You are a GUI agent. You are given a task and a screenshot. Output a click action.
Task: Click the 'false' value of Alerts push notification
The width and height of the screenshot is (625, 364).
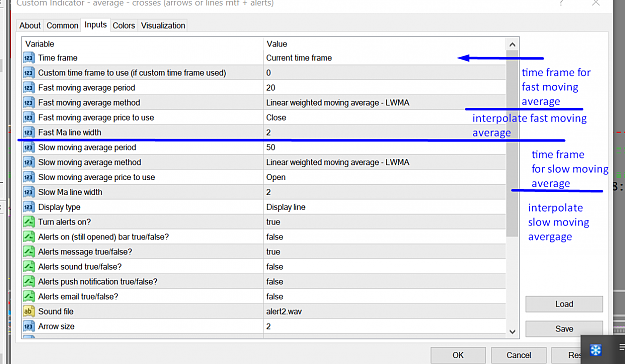(275, 281)
